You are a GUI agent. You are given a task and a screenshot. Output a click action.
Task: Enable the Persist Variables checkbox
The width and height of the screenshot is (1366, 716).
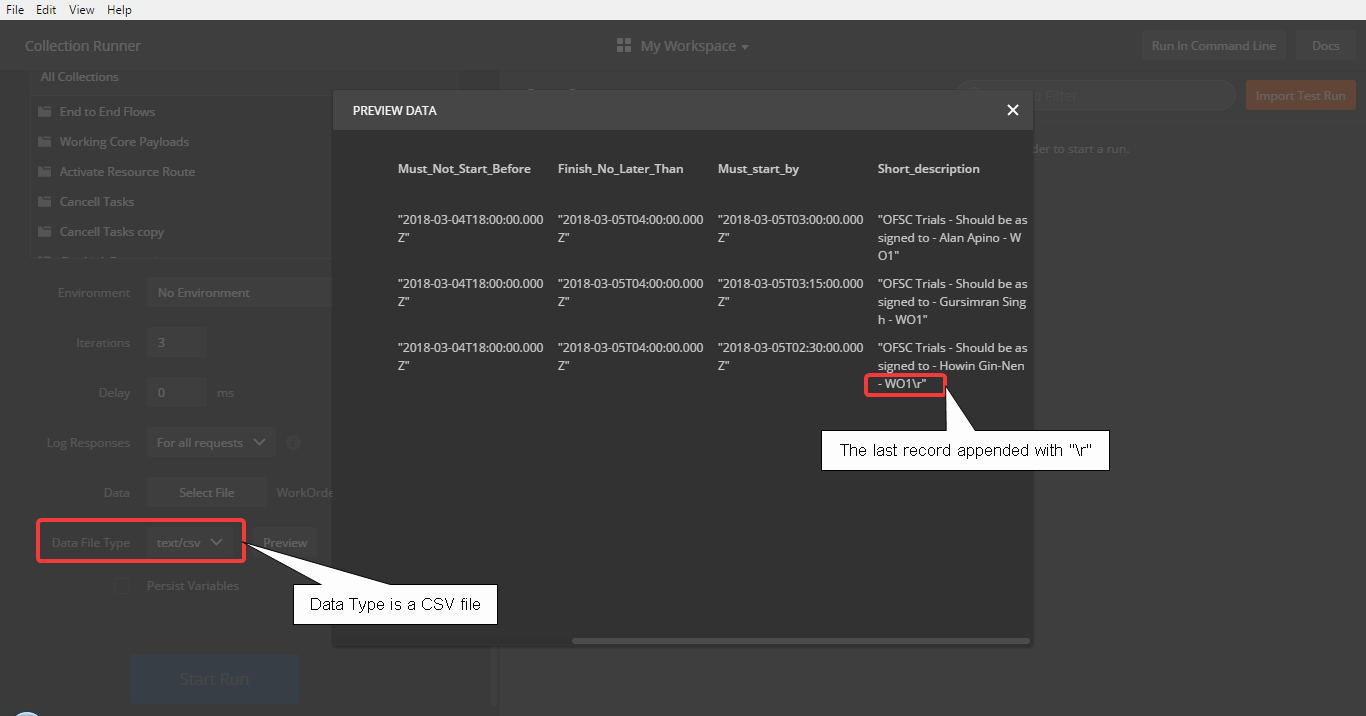pos(122,585)
